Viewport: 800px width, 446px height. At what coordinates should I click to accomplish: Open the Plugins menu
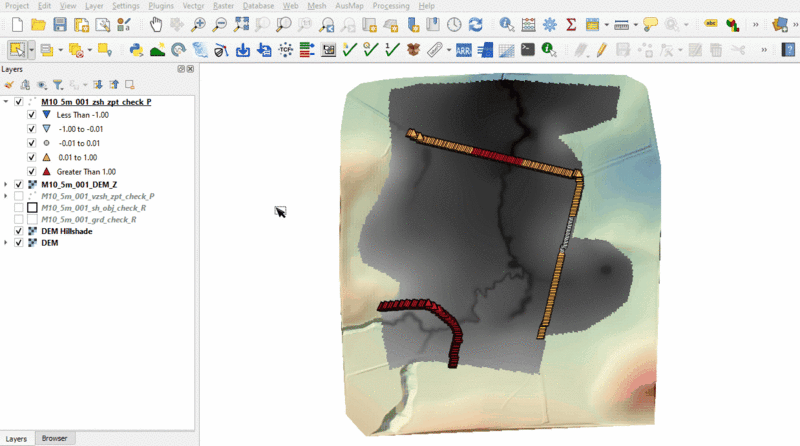point(160,6)
